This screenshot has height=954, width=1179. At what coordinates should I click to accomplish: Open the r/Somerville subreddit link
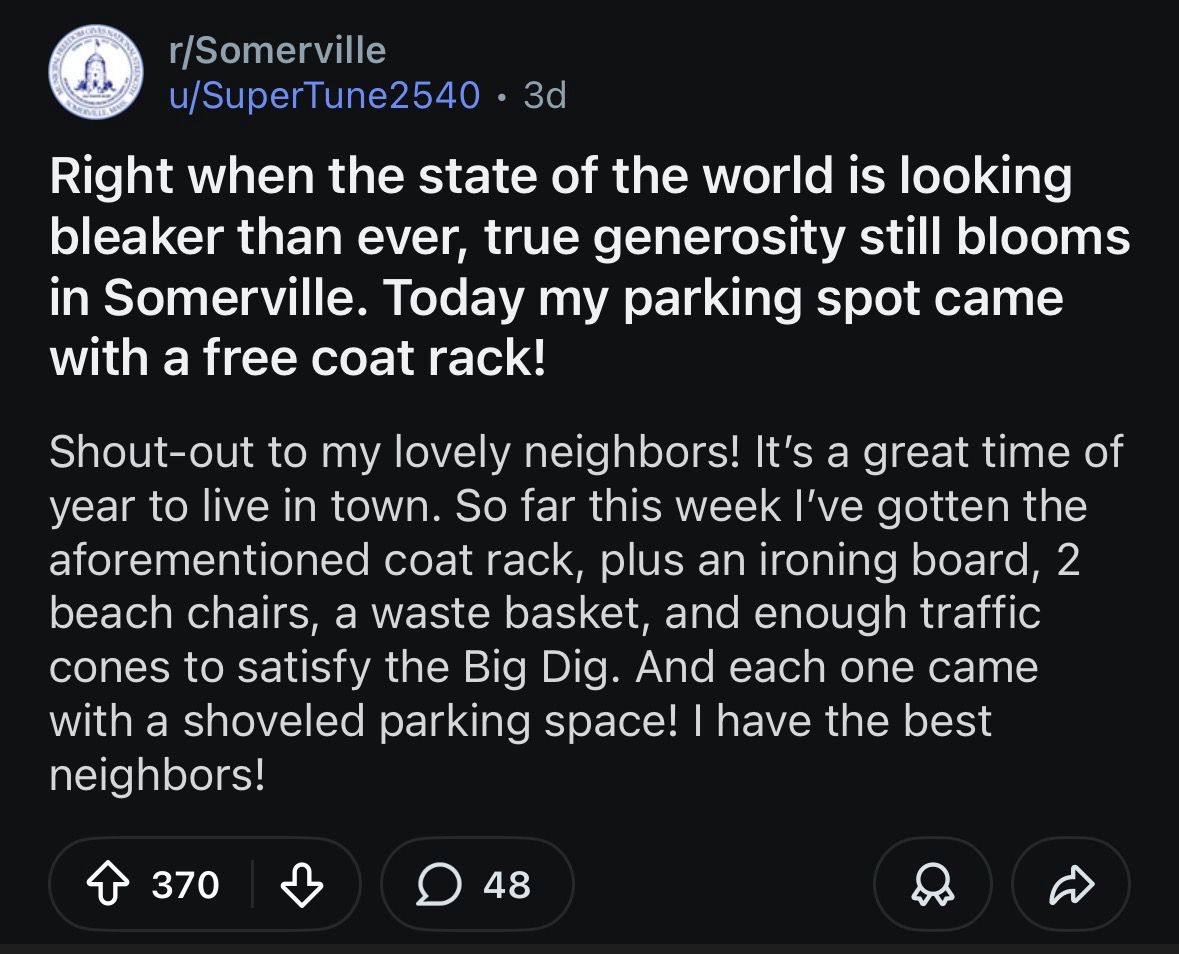pyautogui.click(x=277, y=50)
